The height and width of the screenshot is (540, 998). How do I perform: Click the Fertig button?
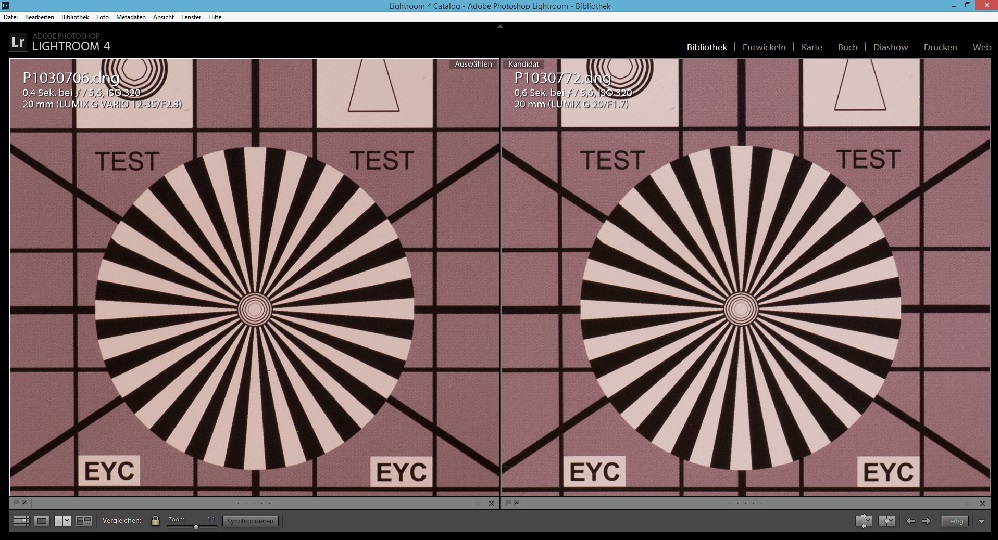pos(955,521)
